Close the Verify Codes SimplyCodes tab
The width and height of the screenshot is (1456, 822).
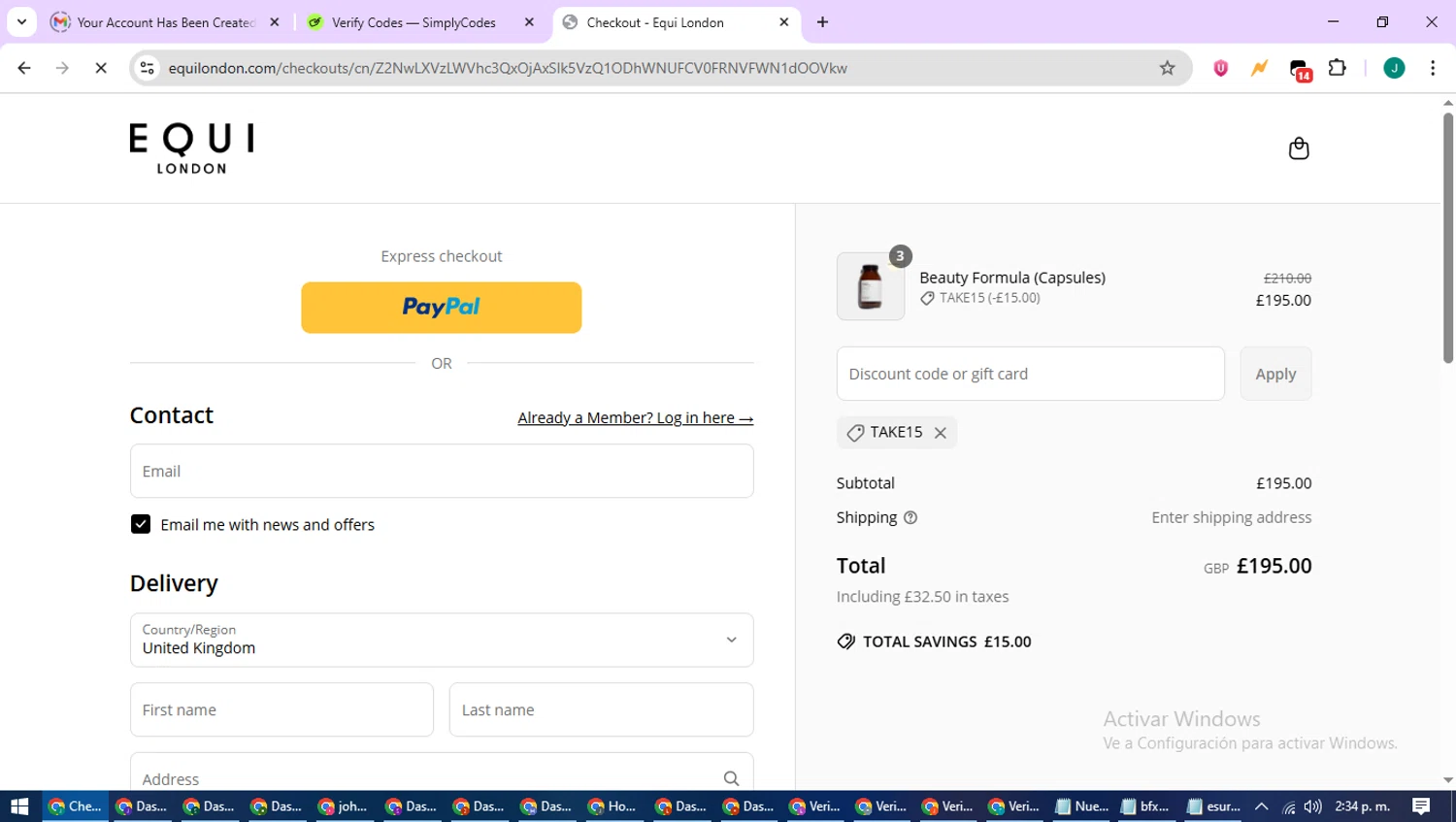[529, 21]
